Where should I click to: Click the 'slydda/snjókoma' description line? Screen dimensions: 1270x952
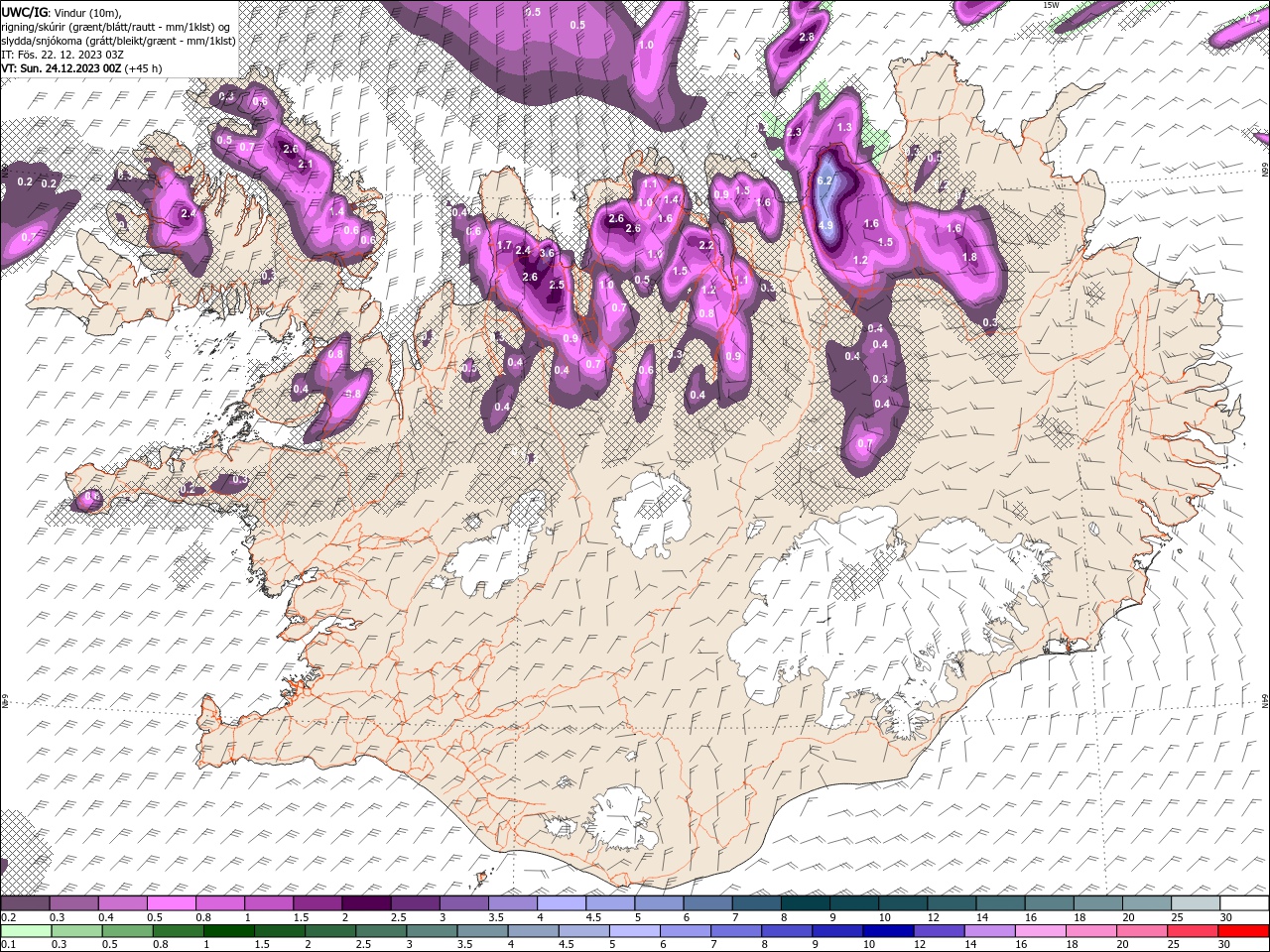116,40
